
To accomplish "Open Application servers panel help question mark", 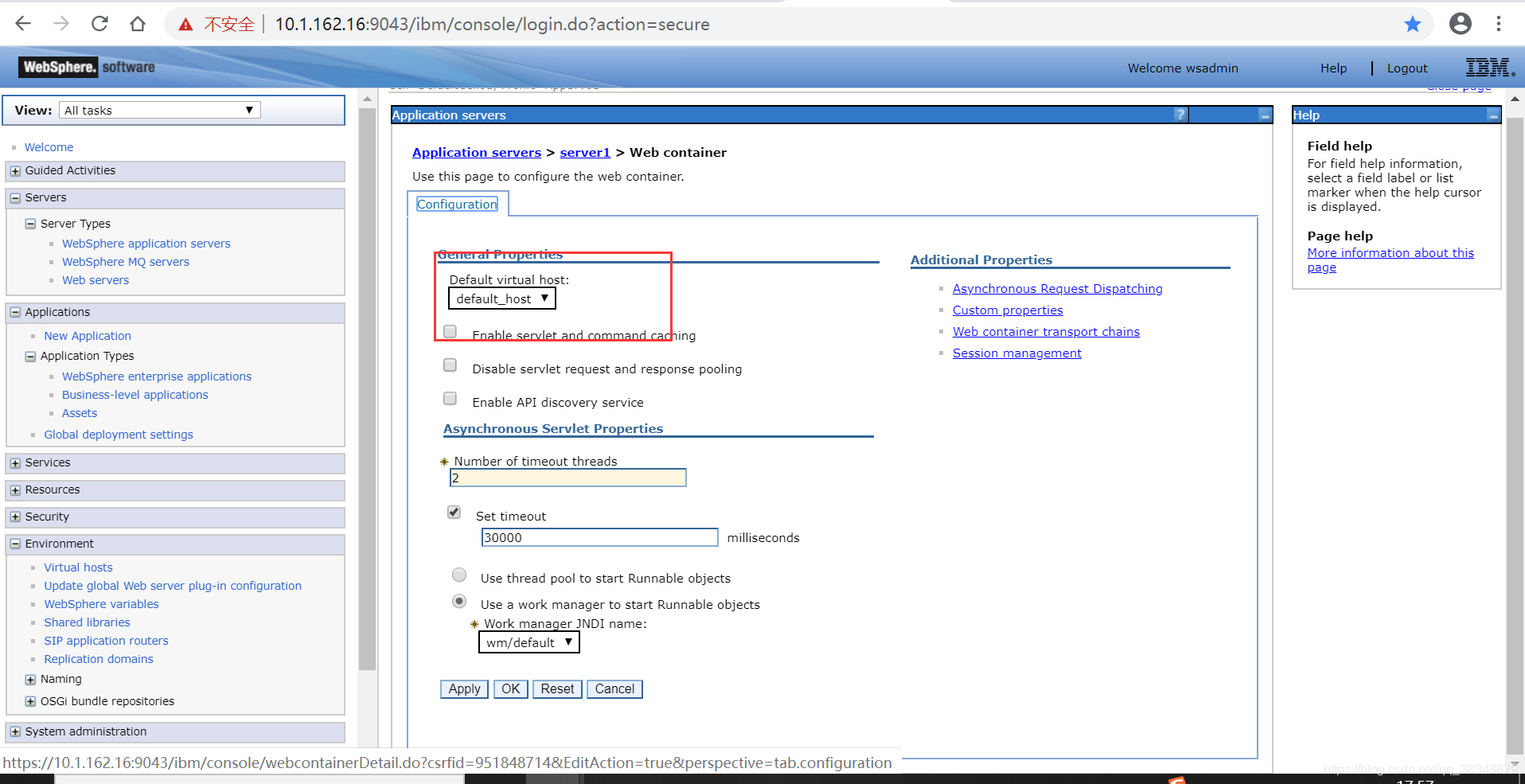I will pos(1180,115).
